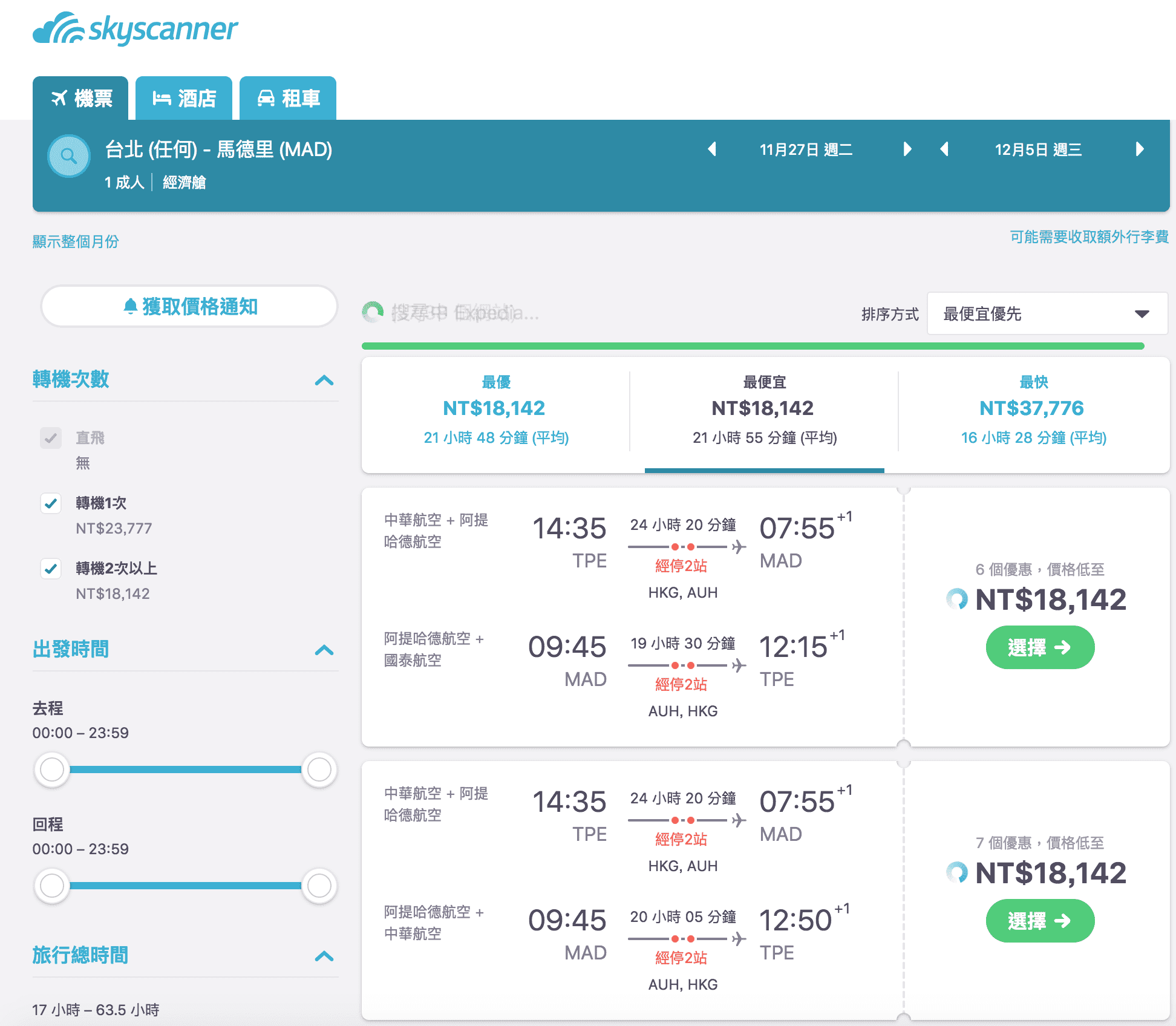1176x1026 pixels.
Task: Click 回程 slider left handle
Action: 52,886
